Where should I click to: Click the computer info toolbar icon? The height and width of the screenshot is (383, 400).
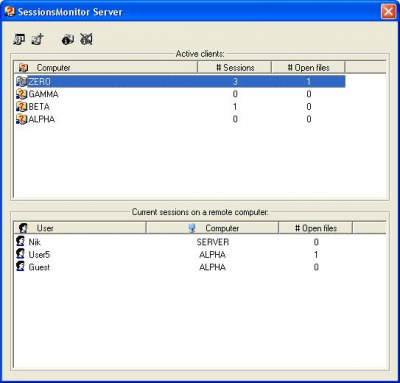68,40
